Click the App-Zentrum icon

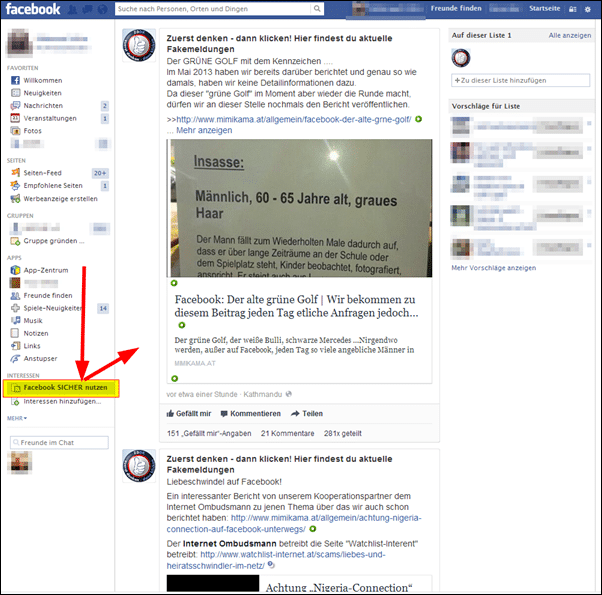point(15,270)
